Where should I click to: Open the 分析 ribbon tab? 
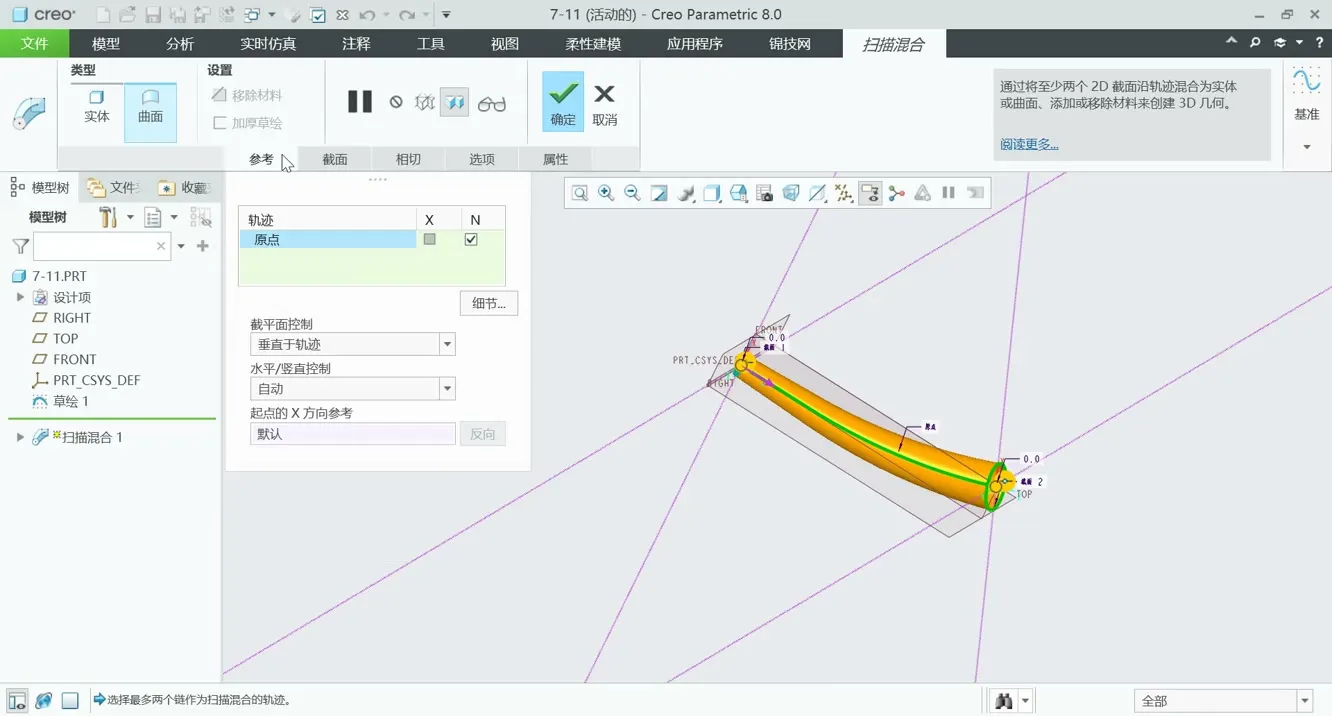(x=180, y=44)
